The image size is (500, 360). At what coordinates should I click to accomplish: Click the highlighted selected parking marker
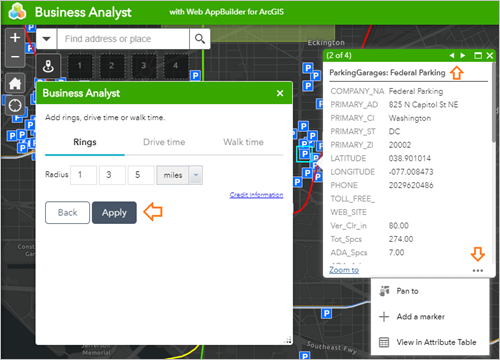pos(304,154)
